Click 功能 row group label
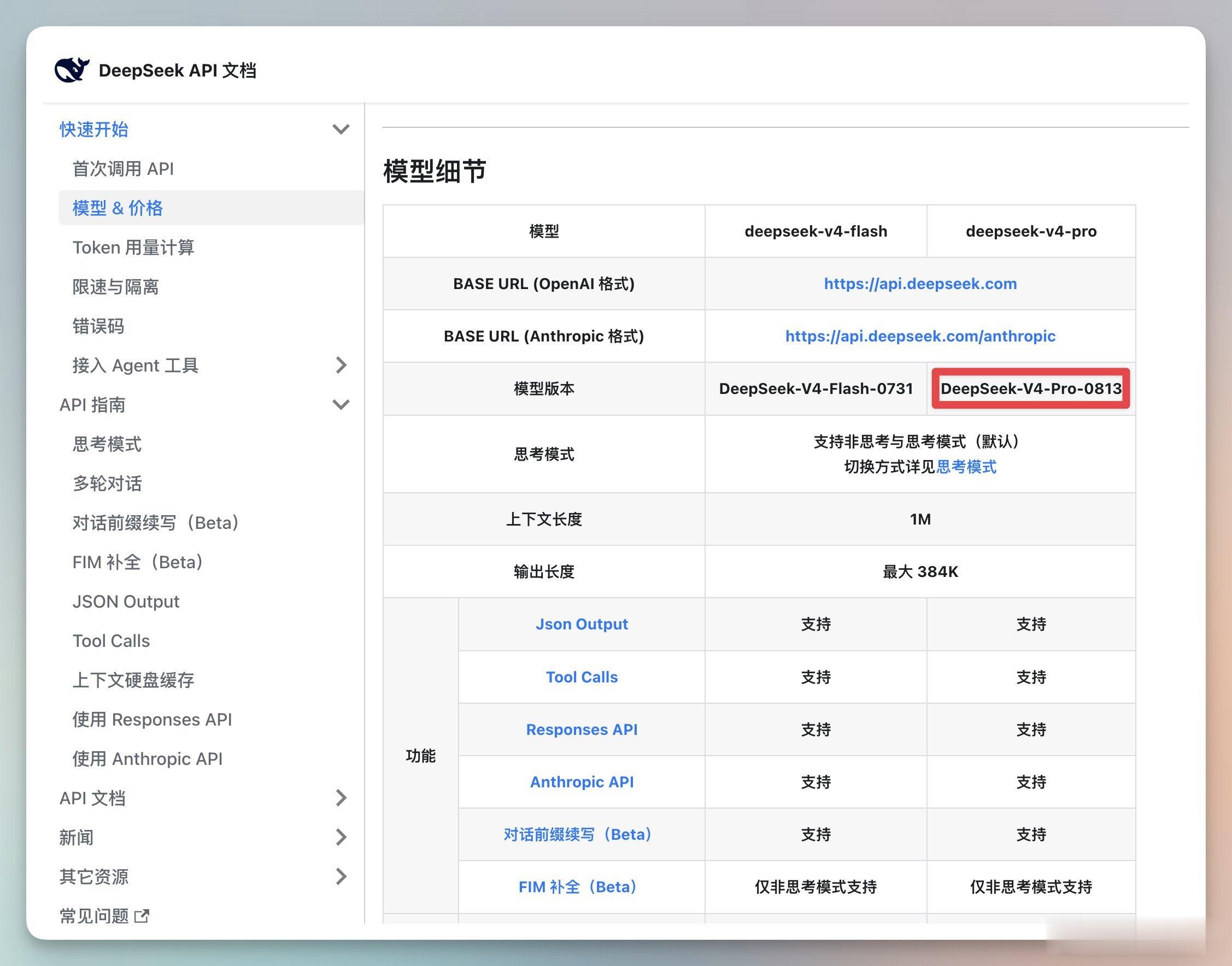 (x=420, y=756)
